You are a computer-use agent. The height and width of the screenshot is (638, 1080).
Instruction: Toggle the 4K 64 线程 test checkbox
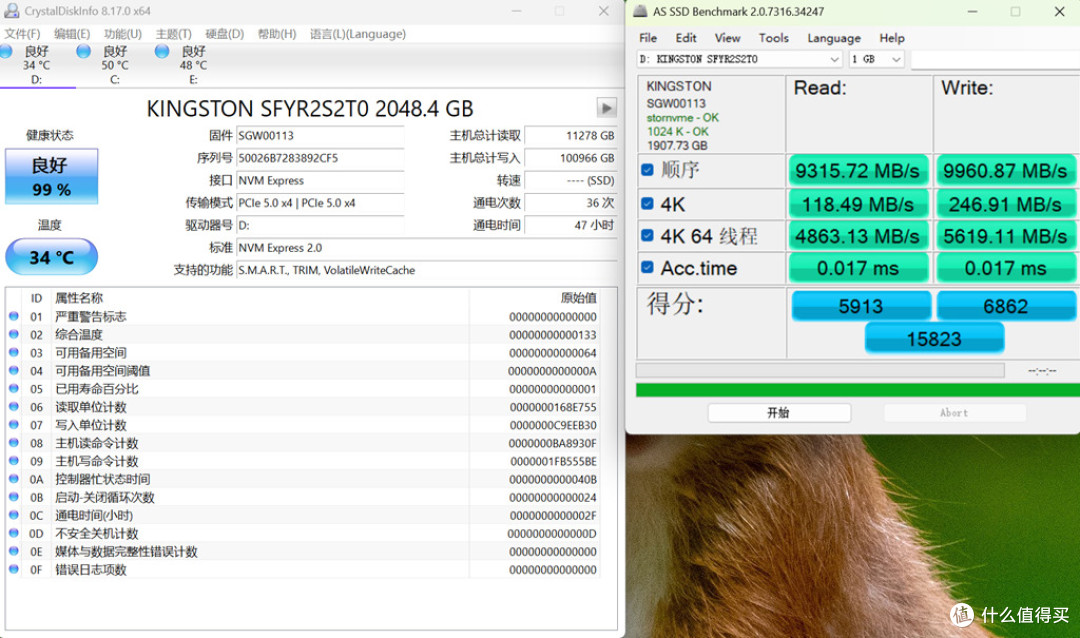(647, 236)
